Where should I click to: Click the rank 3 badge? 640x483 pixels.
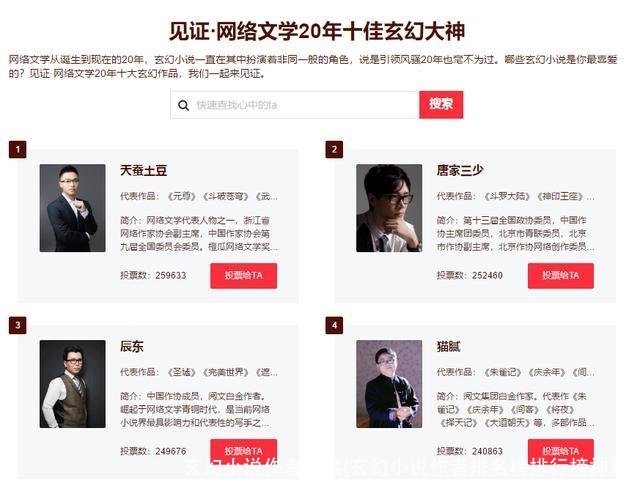click(18, 325)
